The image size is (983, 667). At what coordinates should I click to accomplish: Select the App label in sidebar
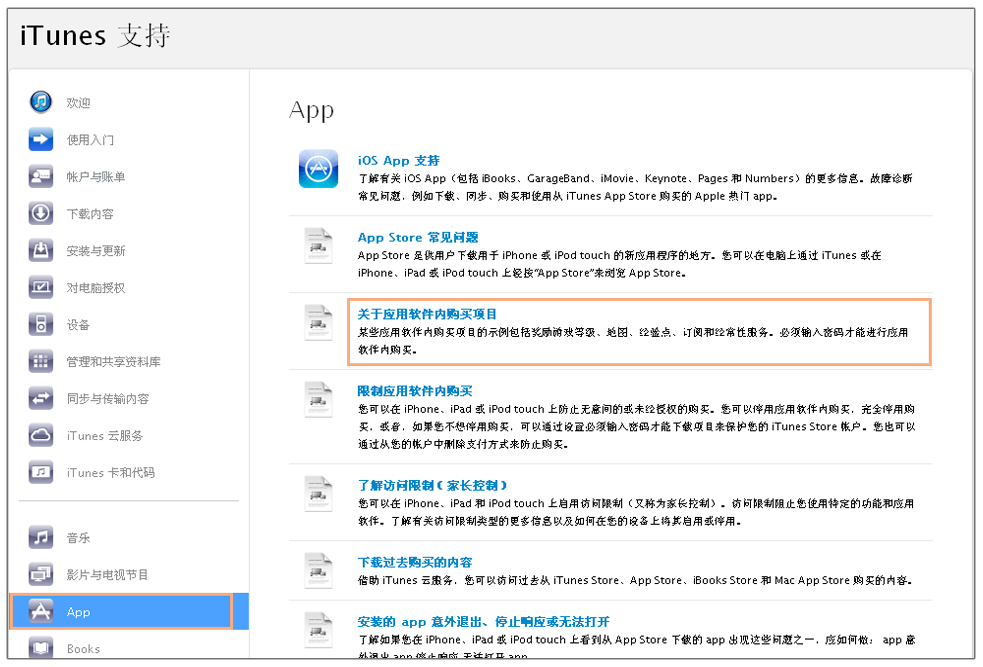coord(78,612)
